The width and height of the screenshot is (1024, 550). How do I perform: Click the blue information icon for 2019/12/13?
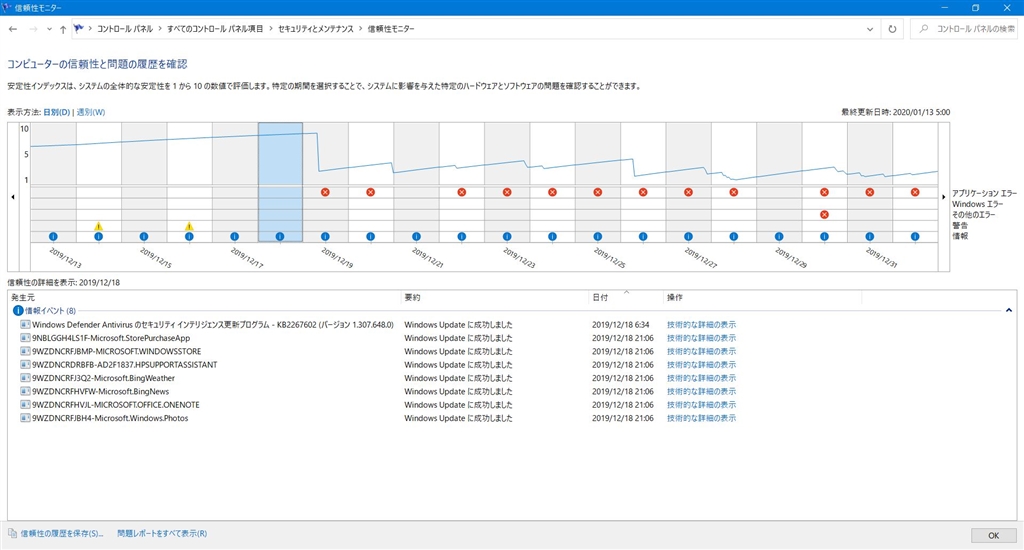tap(54, 236)
